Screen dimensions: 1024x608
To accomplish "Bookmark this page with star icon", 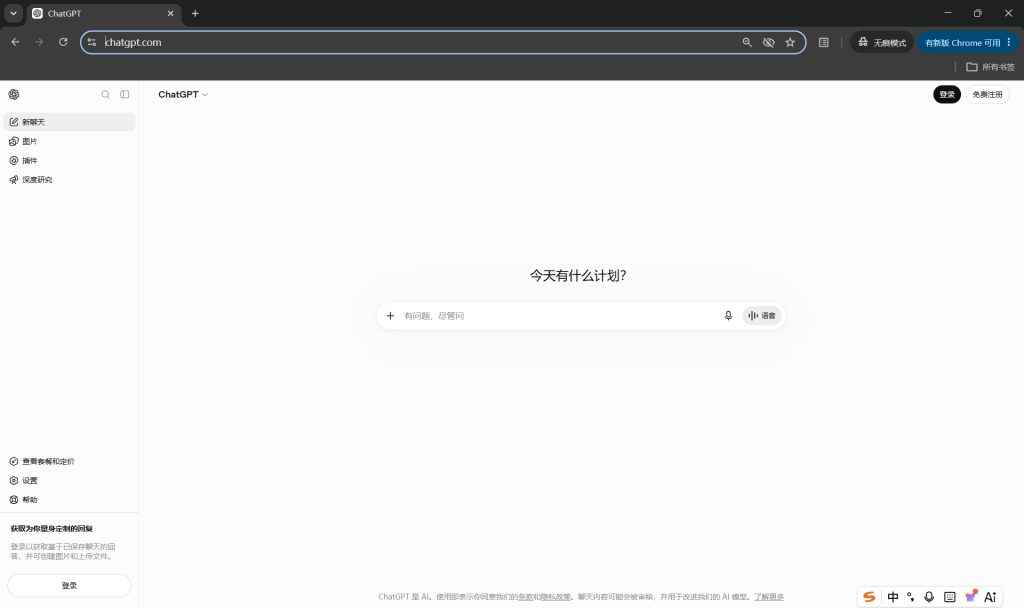I will click(790, 42).
